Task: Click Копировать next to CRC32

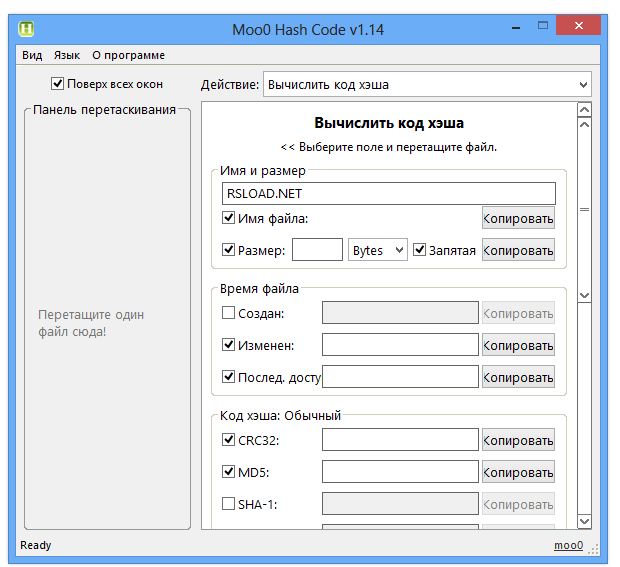Action: click(518, 439)
